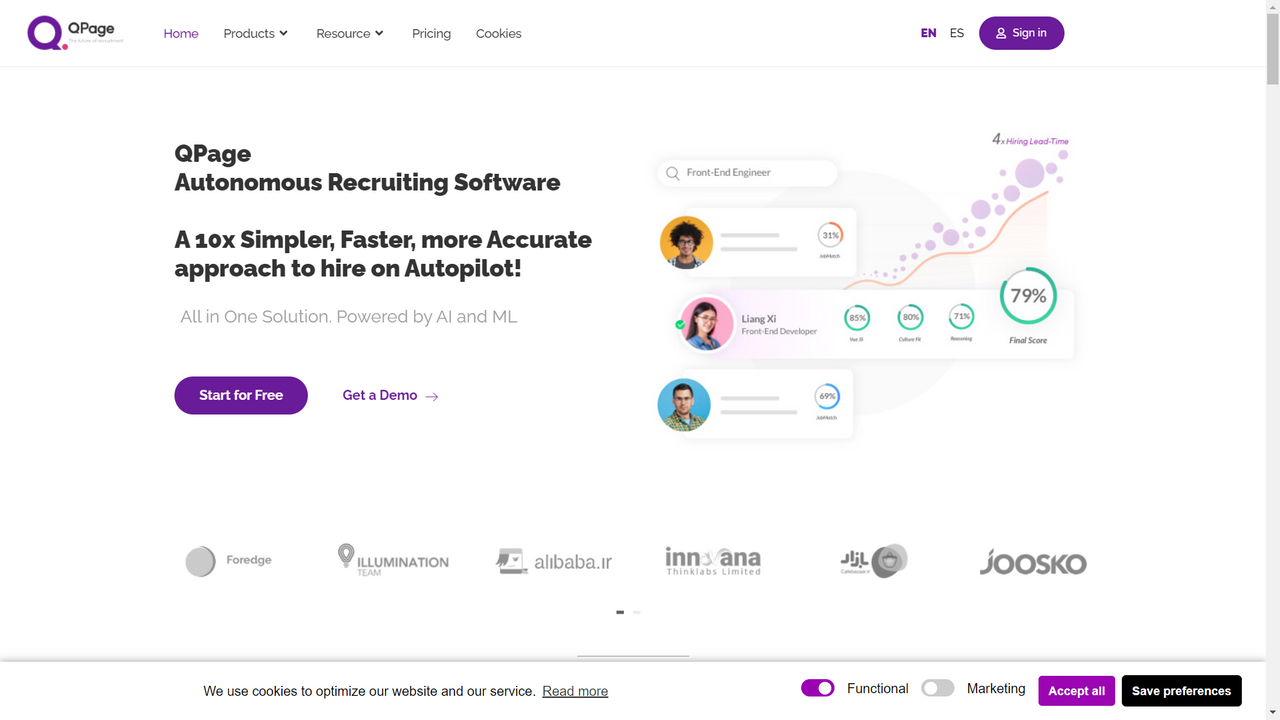1280x720 pixels.
Task: Click the Foredge logo
Action: click(x=229, y=561)
